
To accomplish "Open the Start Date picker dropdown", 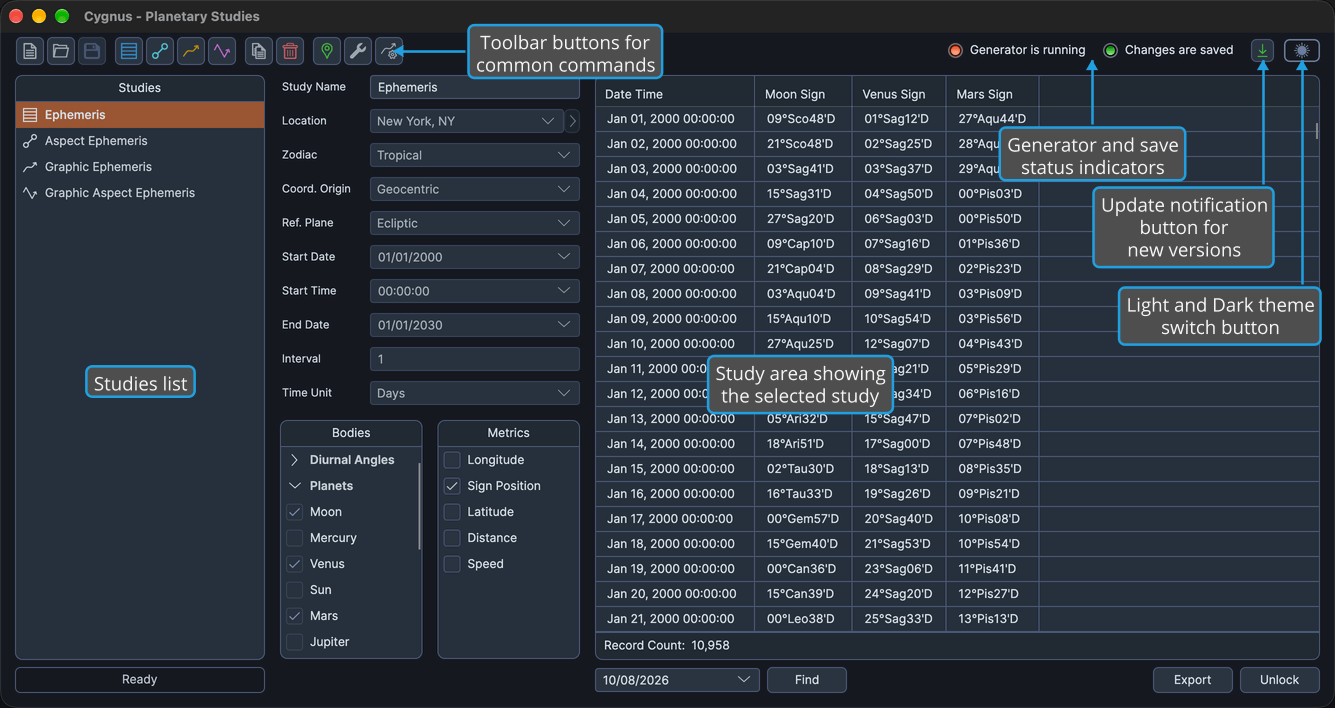I will (x=475, y=257).
